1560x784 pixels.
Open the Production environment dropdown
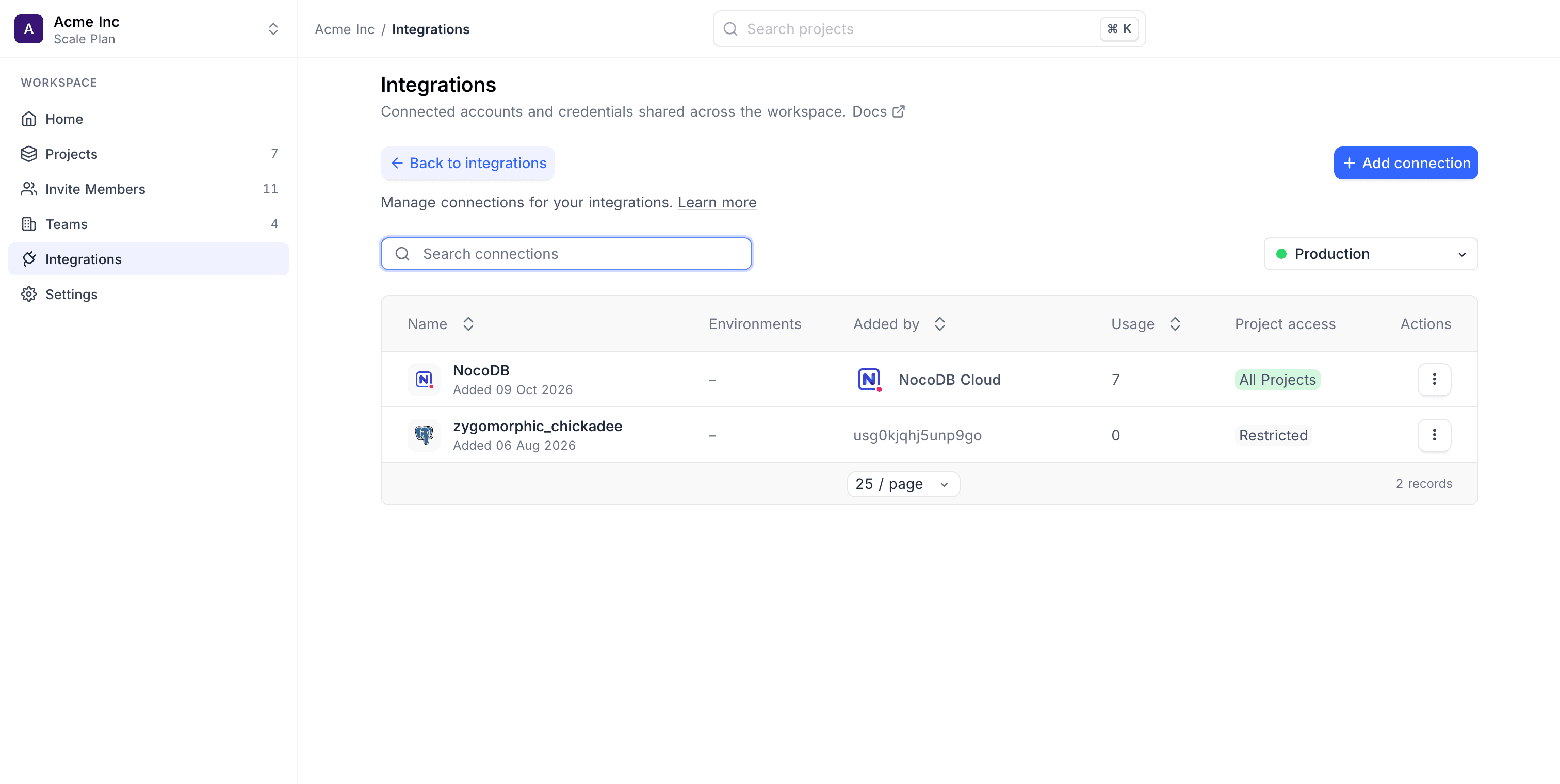pos(1371,254)
